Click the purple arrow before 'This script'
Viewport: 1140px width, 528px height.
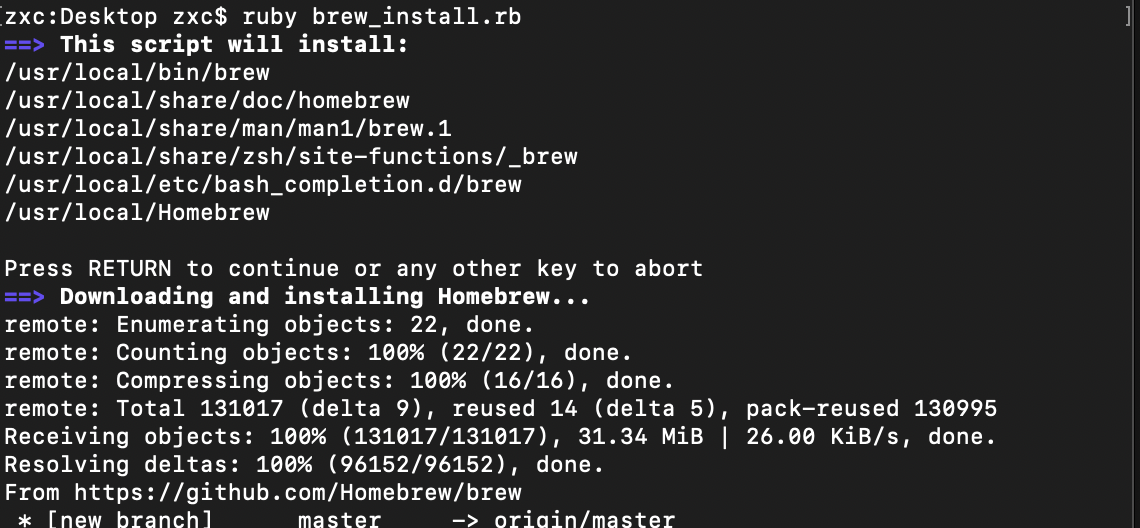click(25, 44)
